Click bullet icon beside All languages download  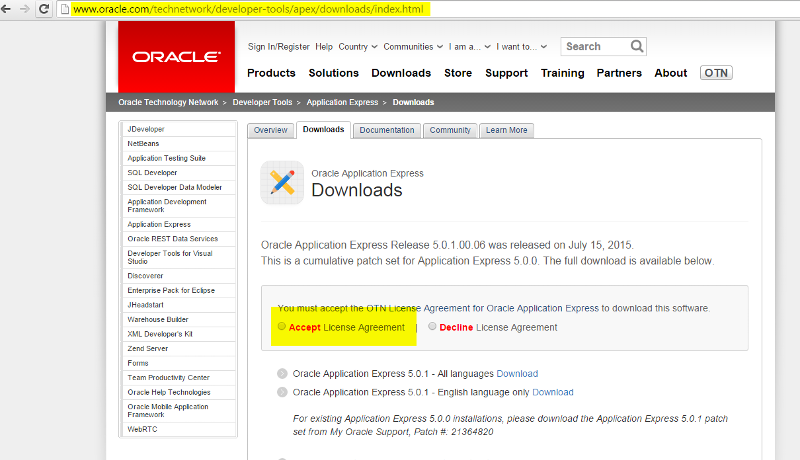click(x=282, y=374)
